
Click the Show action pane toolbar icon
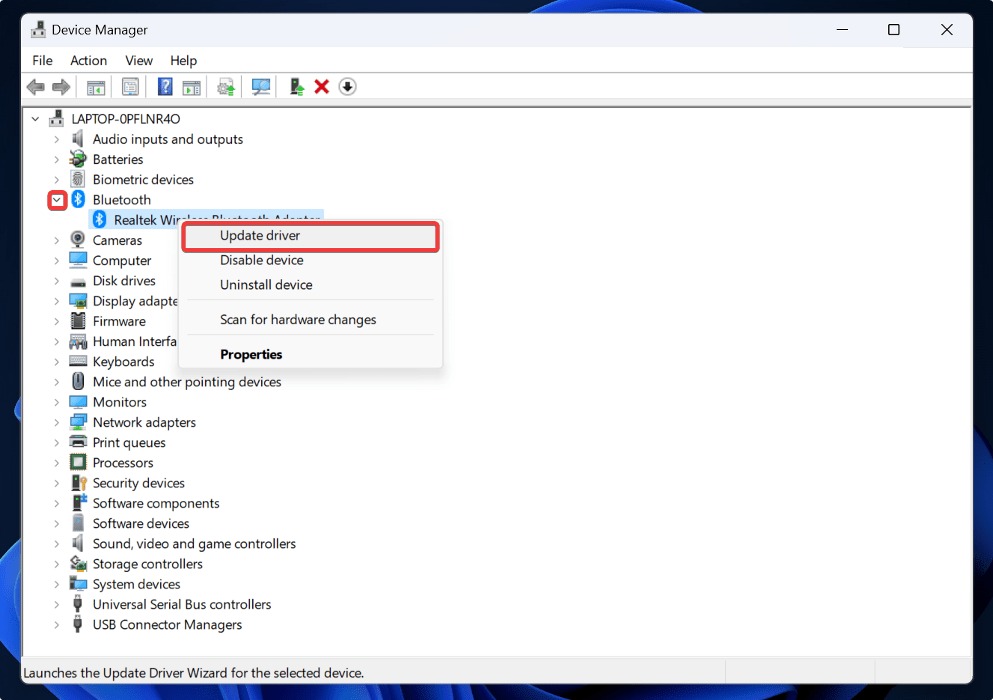pyautogui.click(x=191, y=86)
